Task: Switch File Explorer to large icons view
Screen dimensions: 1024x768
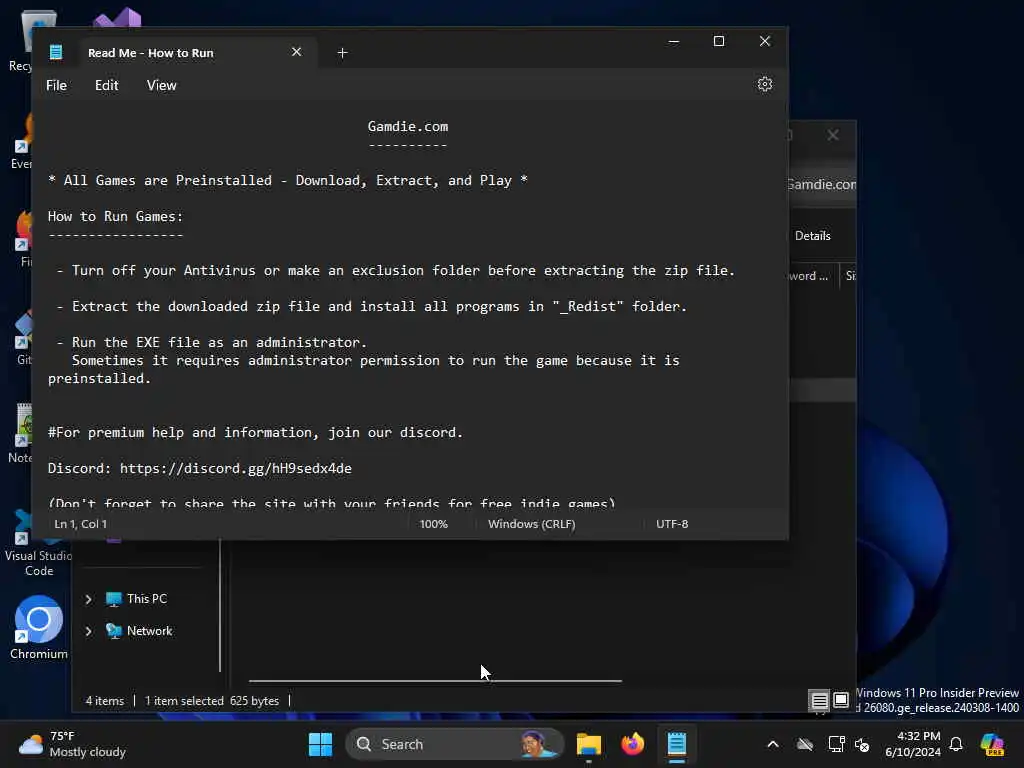Action: tap(841, 701)
